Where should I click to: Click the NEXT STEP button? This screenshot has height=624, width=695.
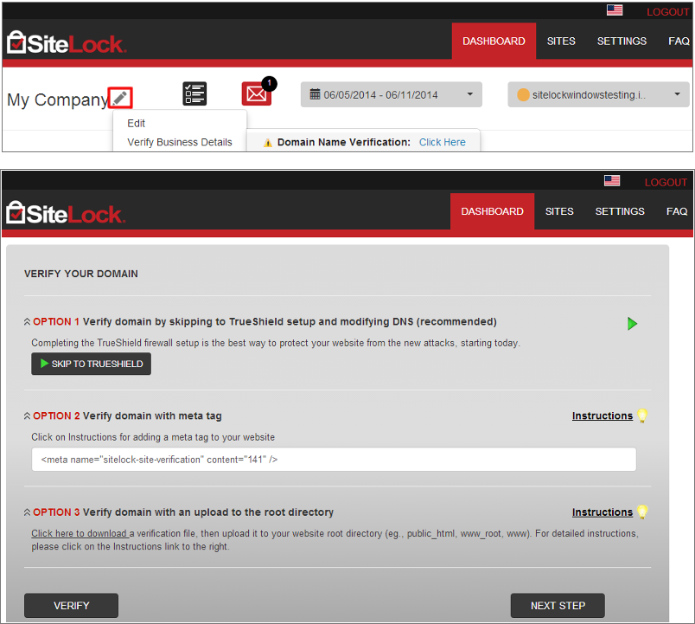point(558,605)
